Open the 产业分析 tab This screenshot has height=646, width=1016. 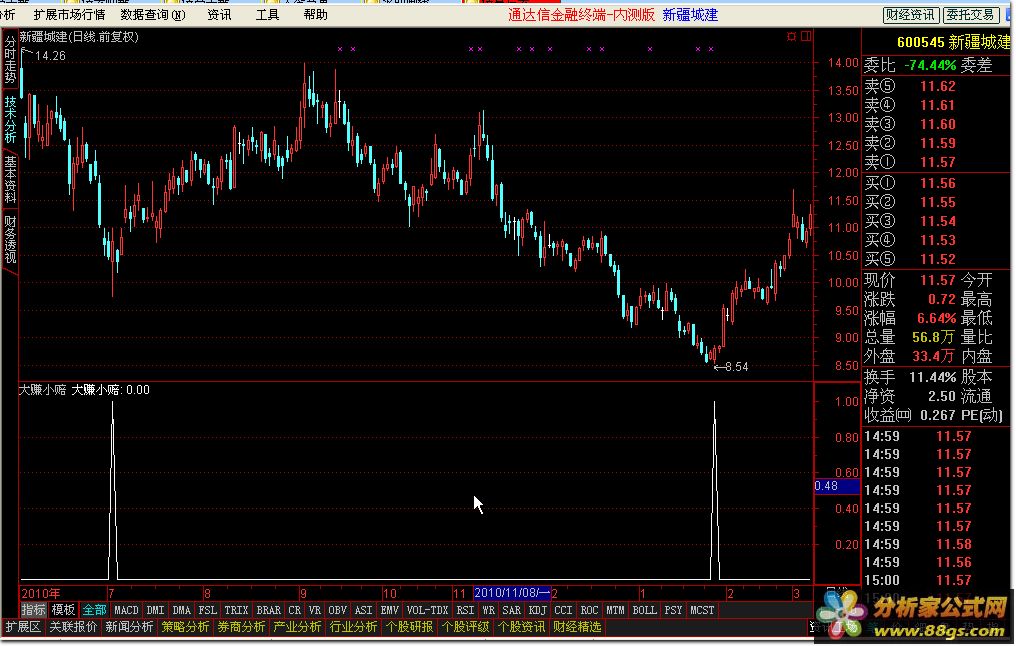pos(297,627)
